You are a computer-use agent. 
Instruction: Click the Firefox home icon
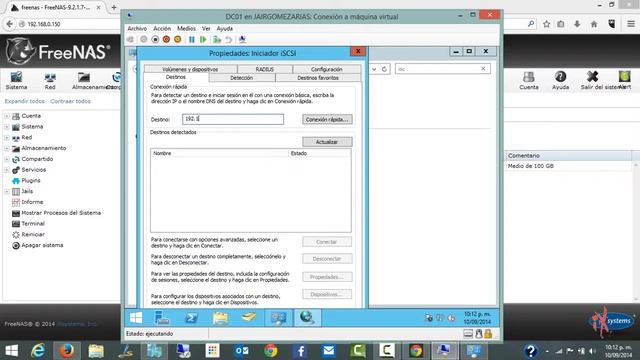594,24
